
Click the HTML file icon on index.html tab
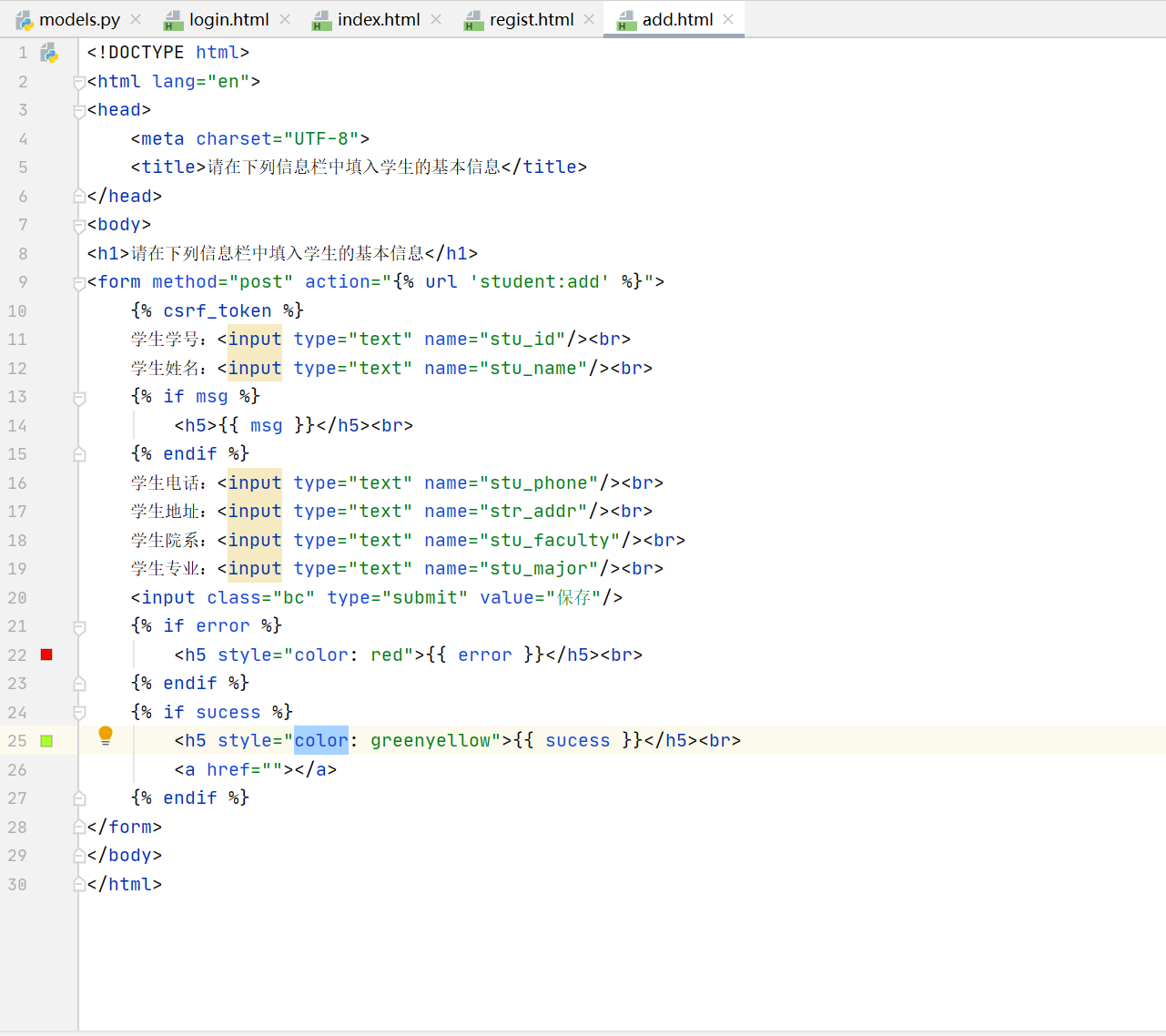tap(321, 20)
